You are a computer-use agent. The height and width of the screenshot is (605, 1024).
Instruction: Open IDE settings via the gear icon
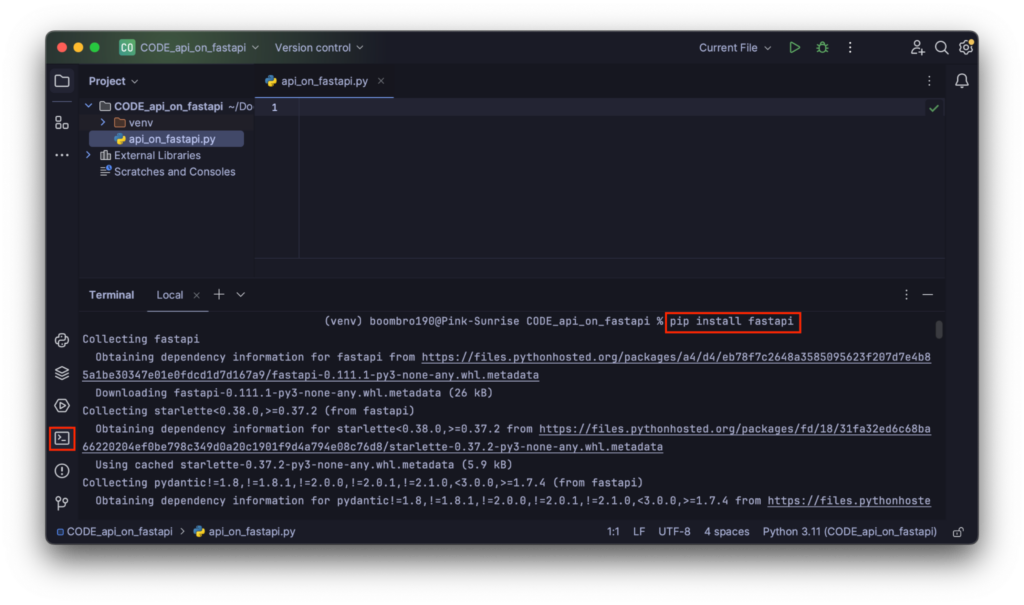pos(965,47)
